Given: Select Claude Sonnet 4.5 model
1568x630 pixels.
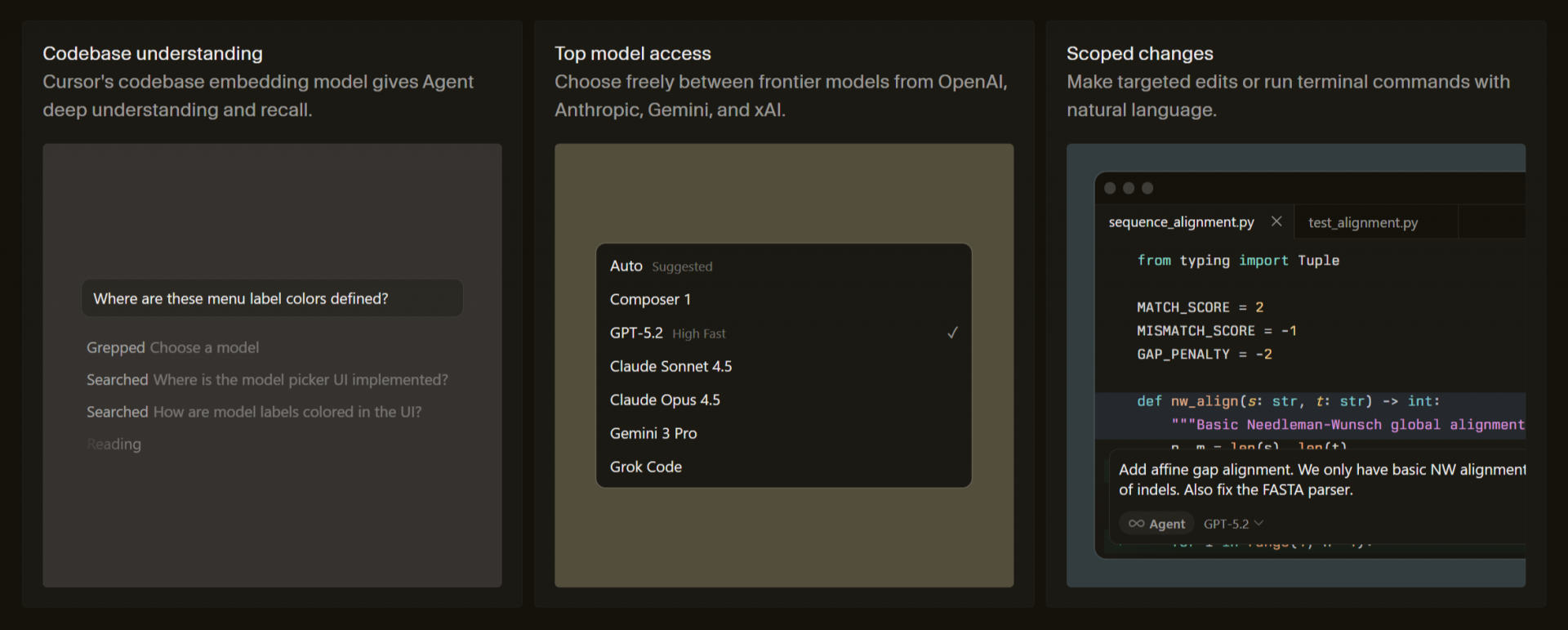Looking at the screenshot, I should pos(670,367).
